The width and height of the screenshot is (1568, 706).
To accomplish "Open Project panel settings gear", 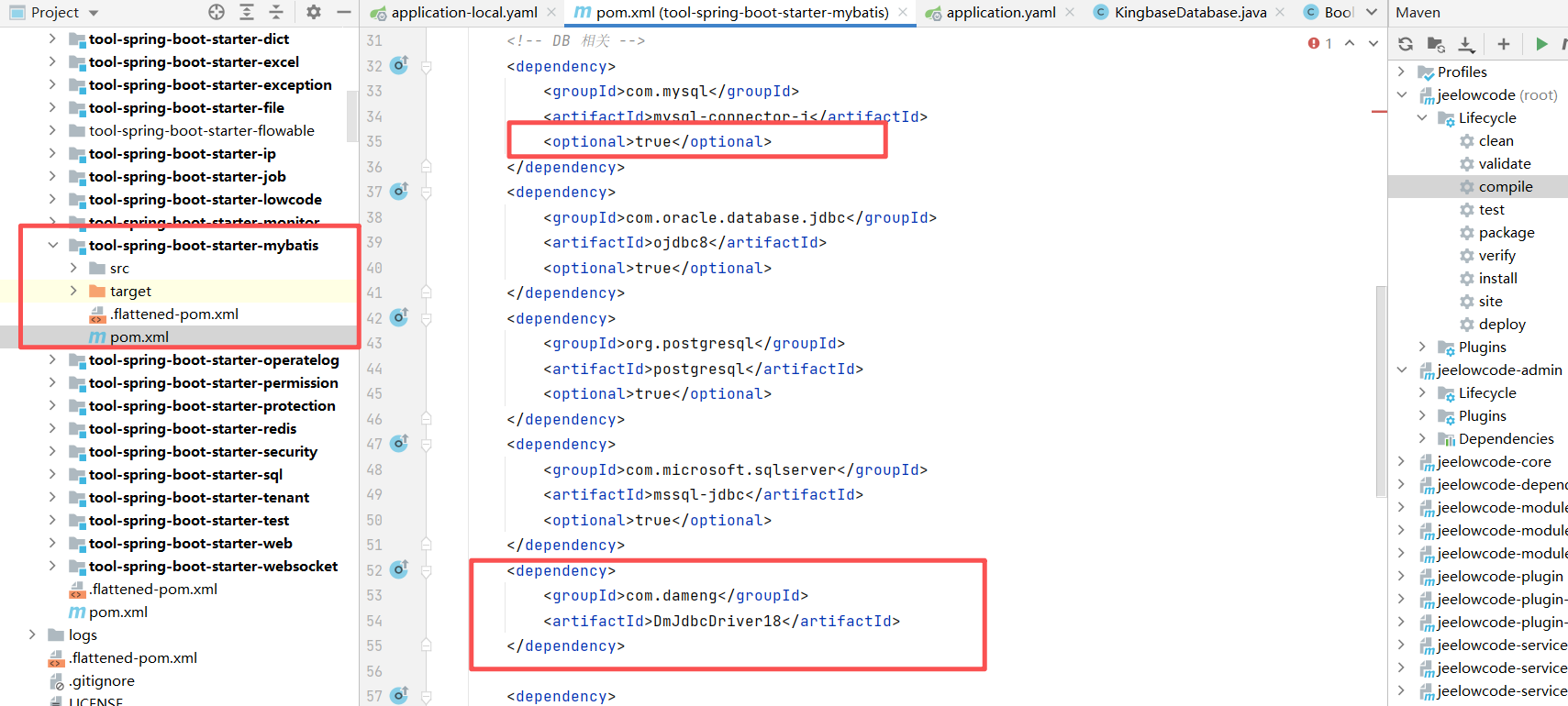I will 314,12.
